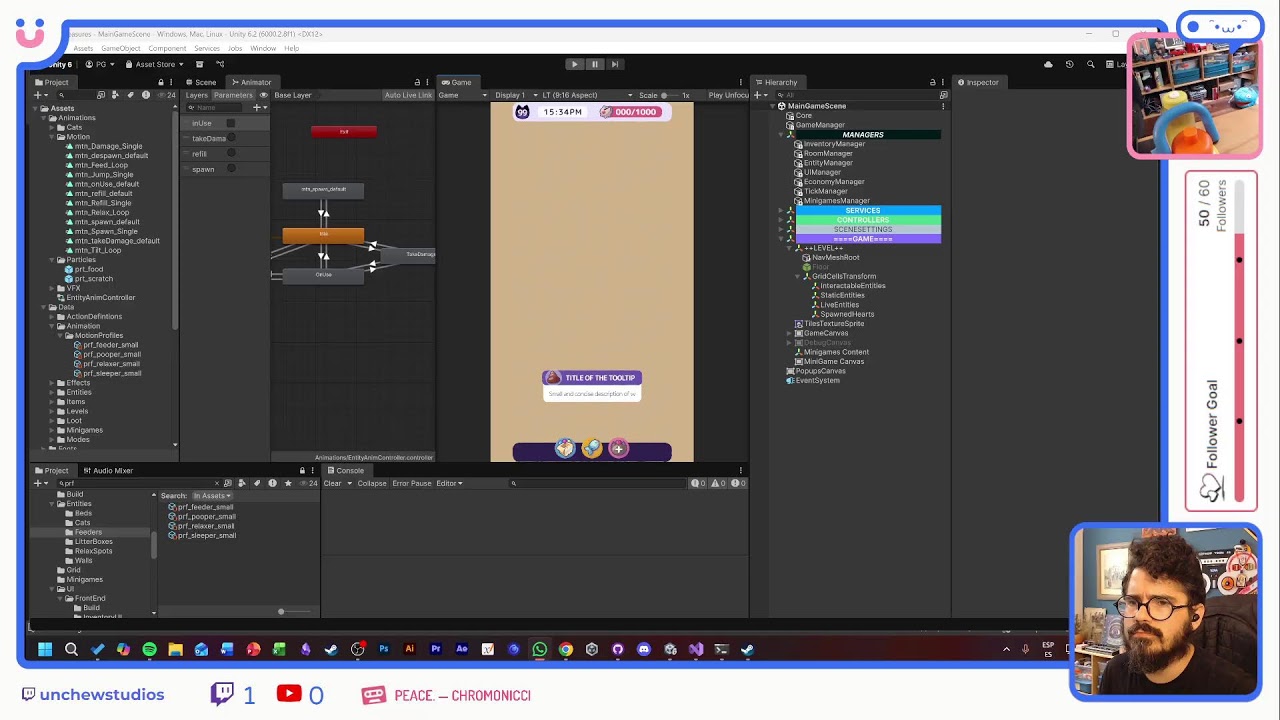Switch to the Scene tab
Screen dimensions: 1280x720
click(201, 82)
